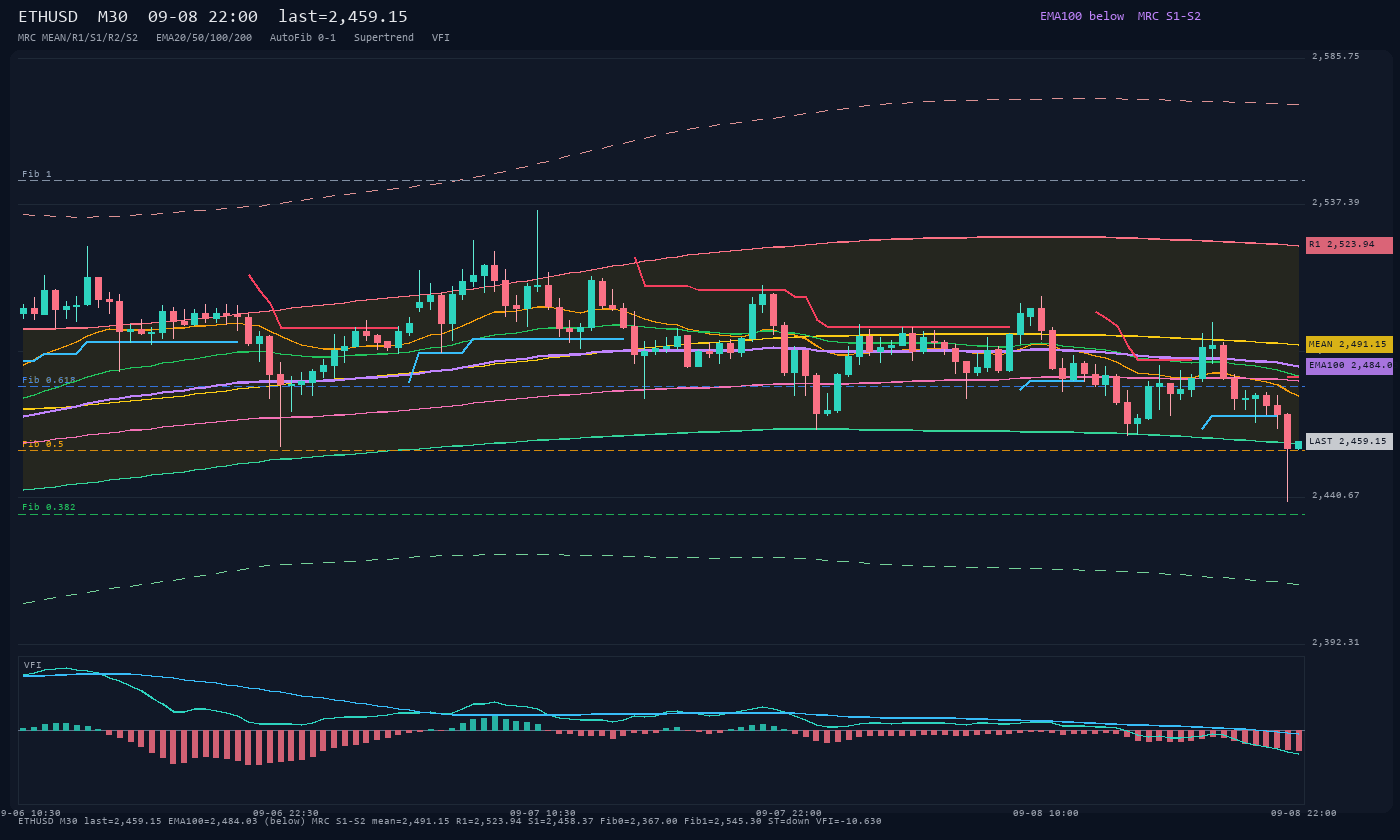The width and height of the screenshot is (1400, 840).
Task: Click the 2,392.31 price axis label
Action: [x=1336, y=642]
